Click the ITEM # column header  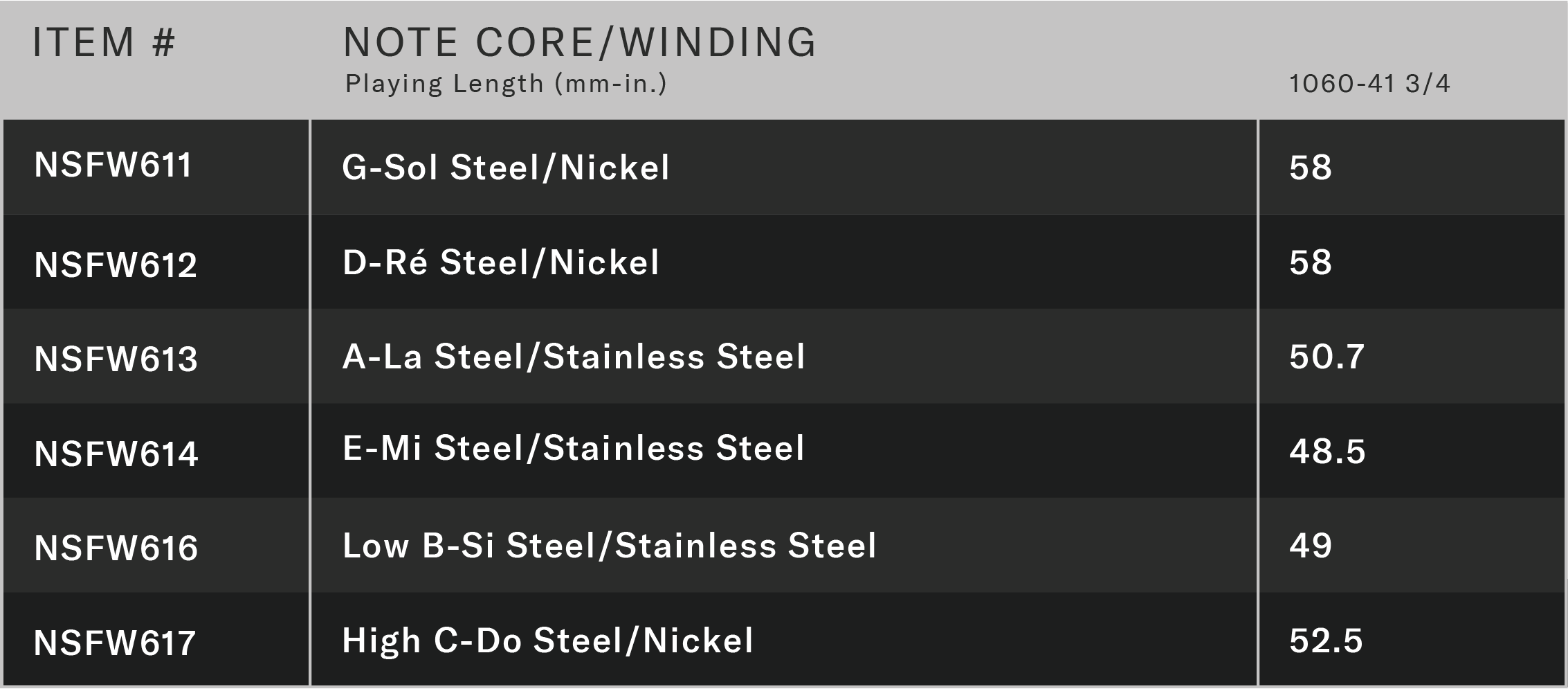pos(104,42)
